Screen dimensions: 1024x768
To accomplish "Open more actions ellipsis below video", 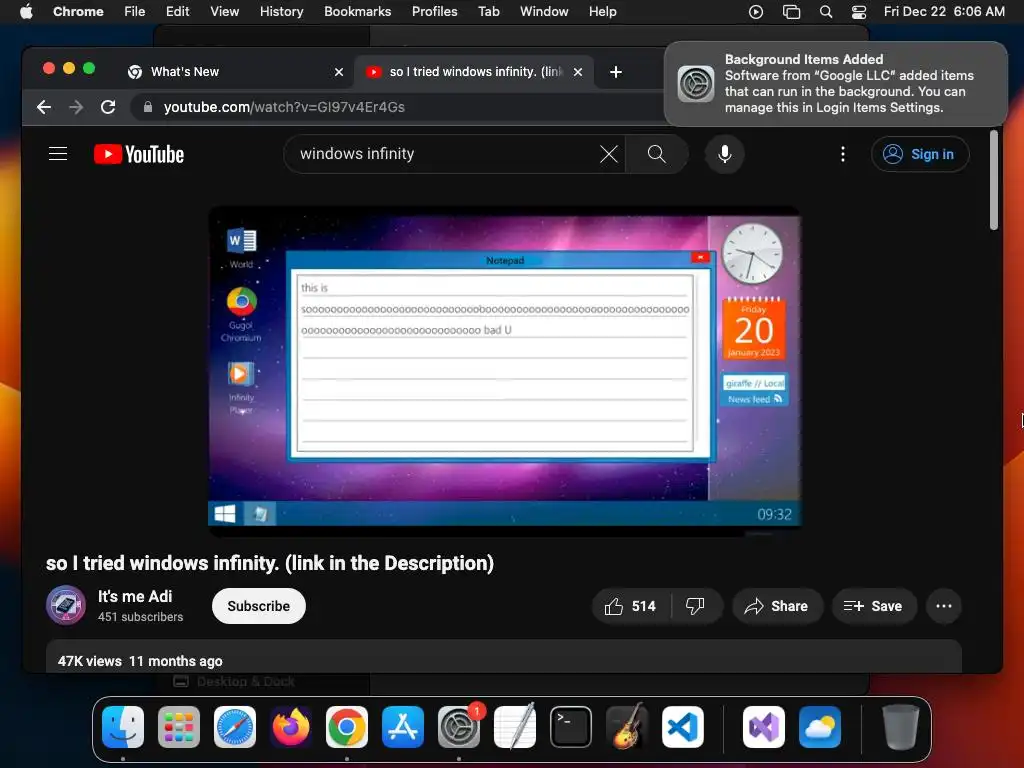I will (x=944, y=606).
